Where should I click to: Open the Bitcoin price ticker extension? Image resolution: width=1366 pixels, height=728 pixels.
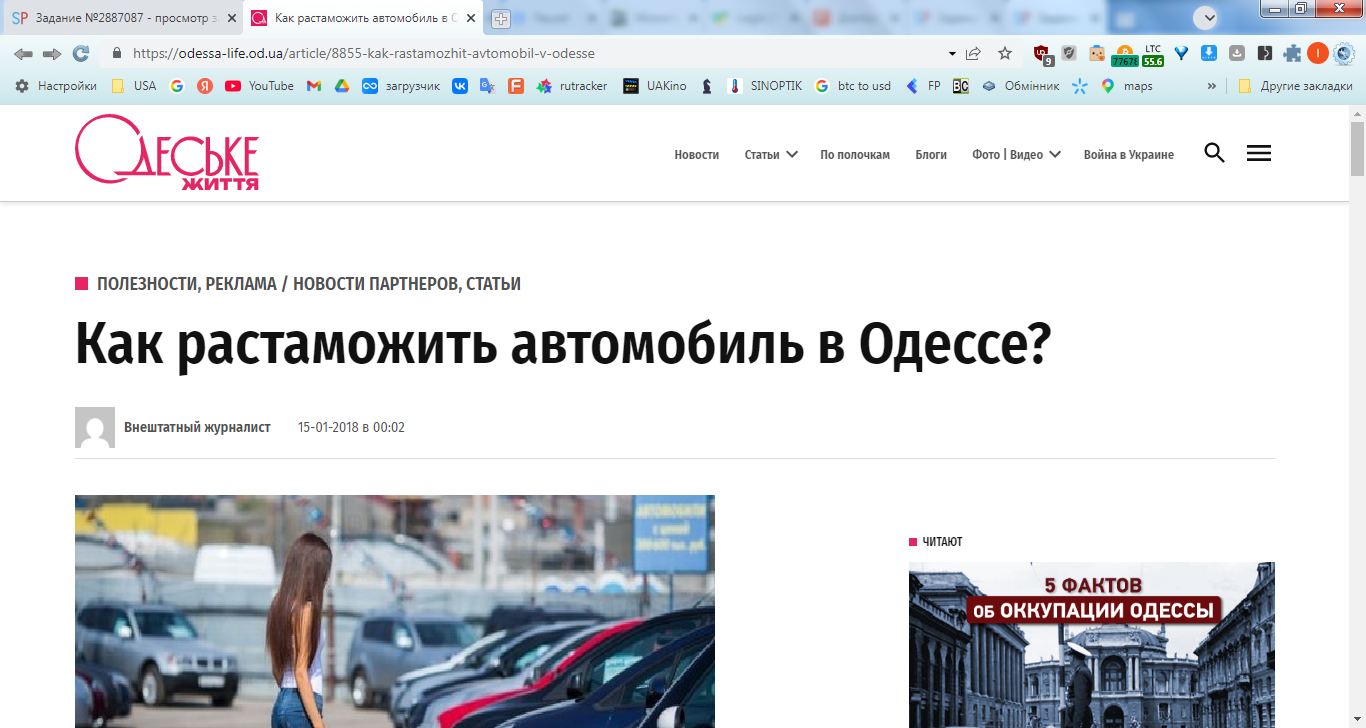(1124, 55)
